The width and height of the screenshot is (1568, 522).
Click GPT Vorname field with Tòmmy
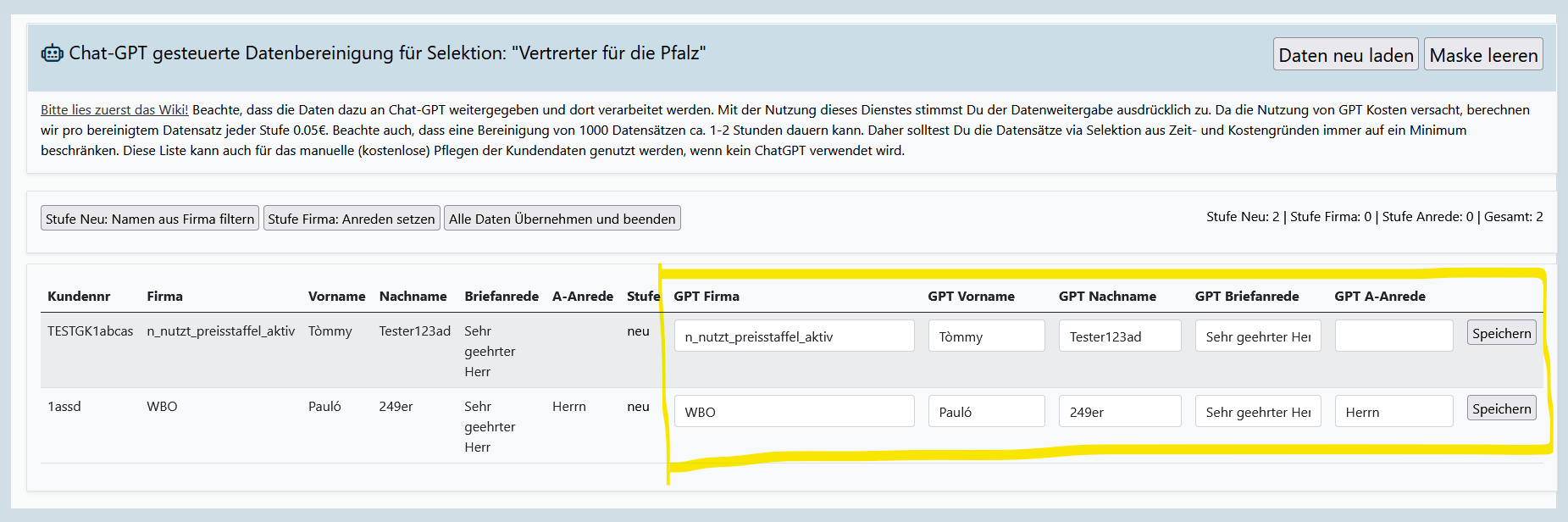click(986, 336)
